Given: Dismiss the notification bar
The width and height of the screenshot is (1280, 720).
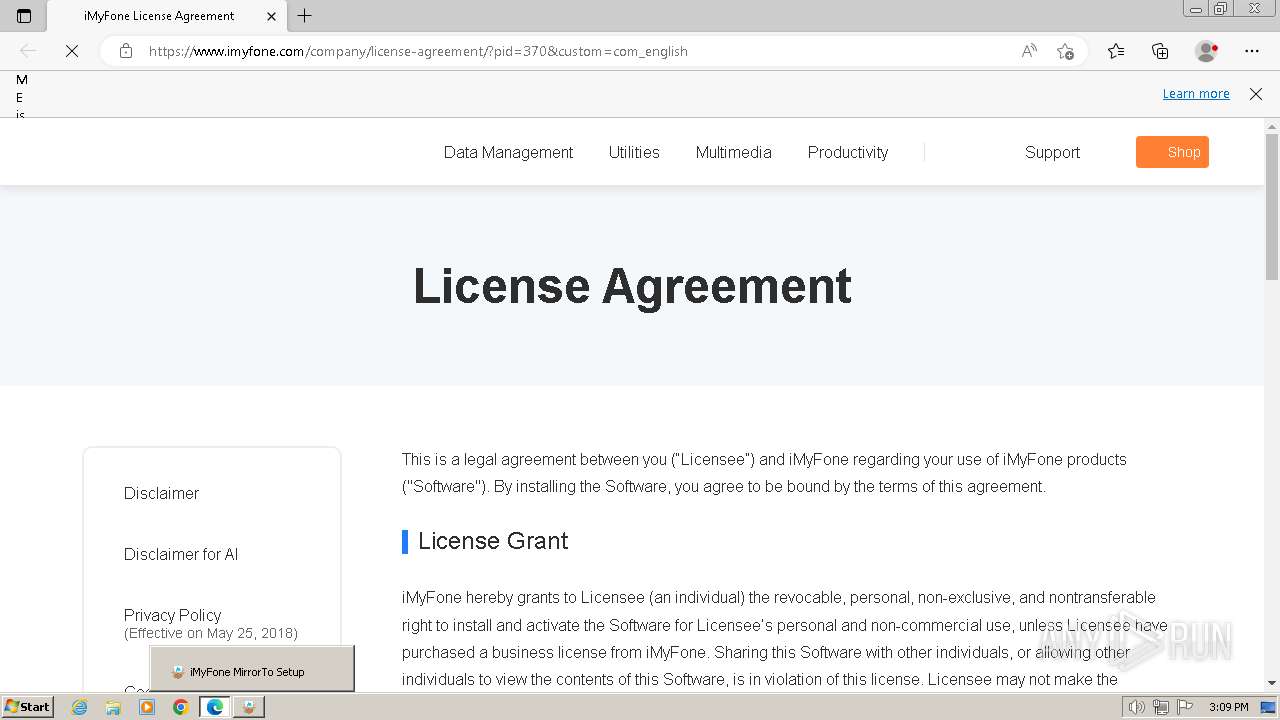Looking at the screenshot, I should [x=1256, y=94].
